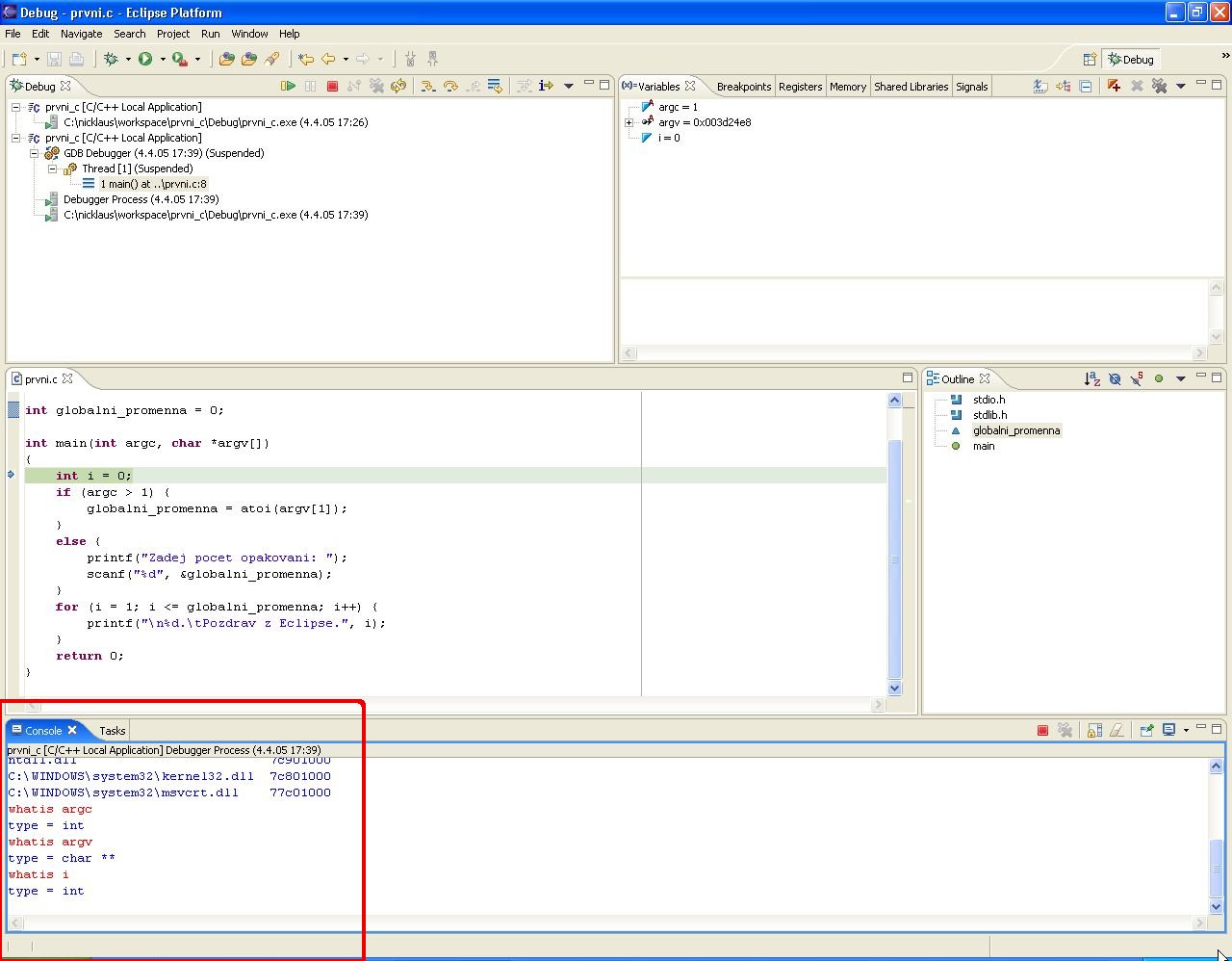Sort the Outline view alphabetically

pos(1091,378)
